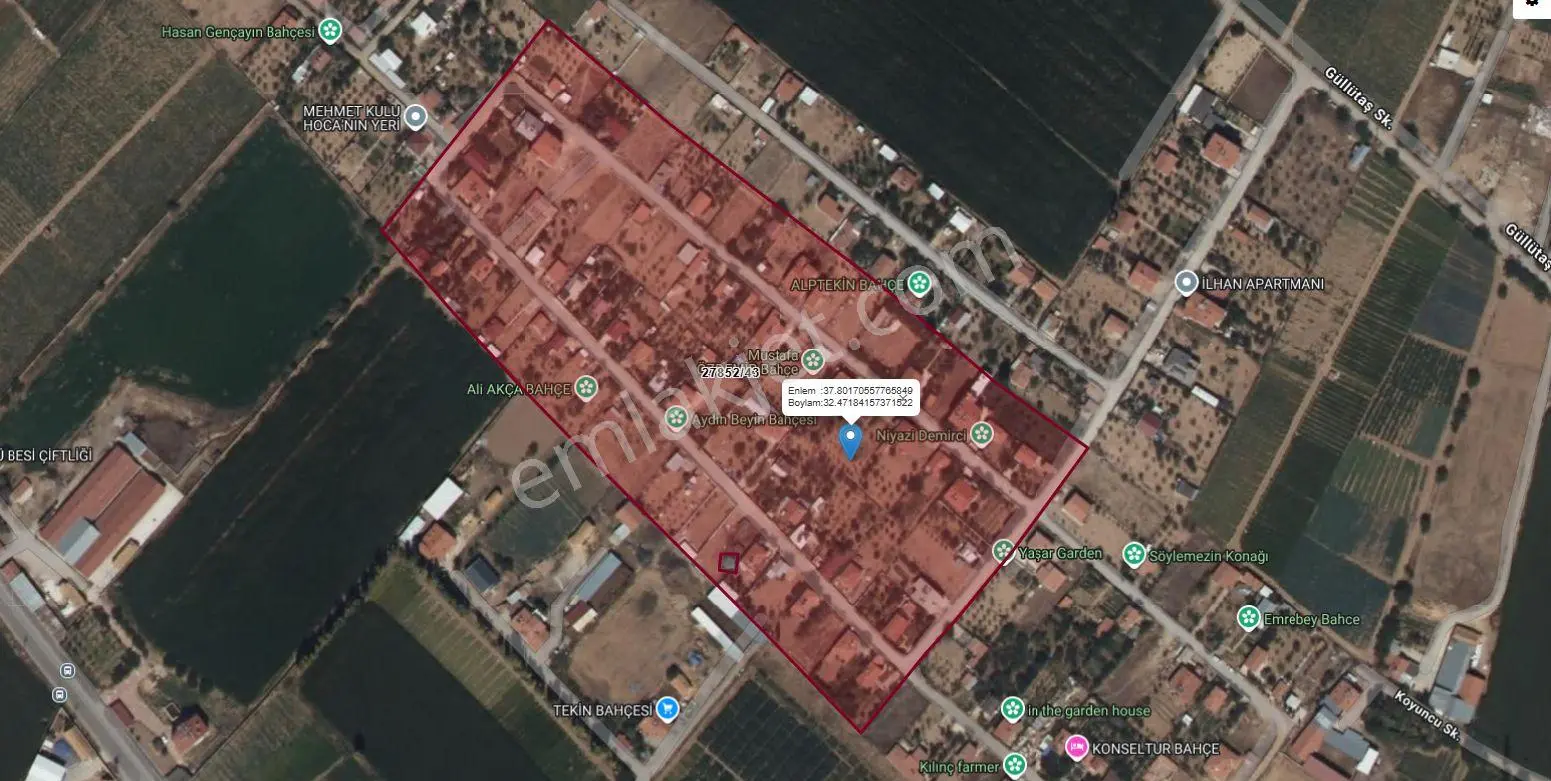Viewport: 1551px width, 781px height.
Task: Click the Hasan Gençayın Bahçesi text label
Action: click(x=238, y=32)
